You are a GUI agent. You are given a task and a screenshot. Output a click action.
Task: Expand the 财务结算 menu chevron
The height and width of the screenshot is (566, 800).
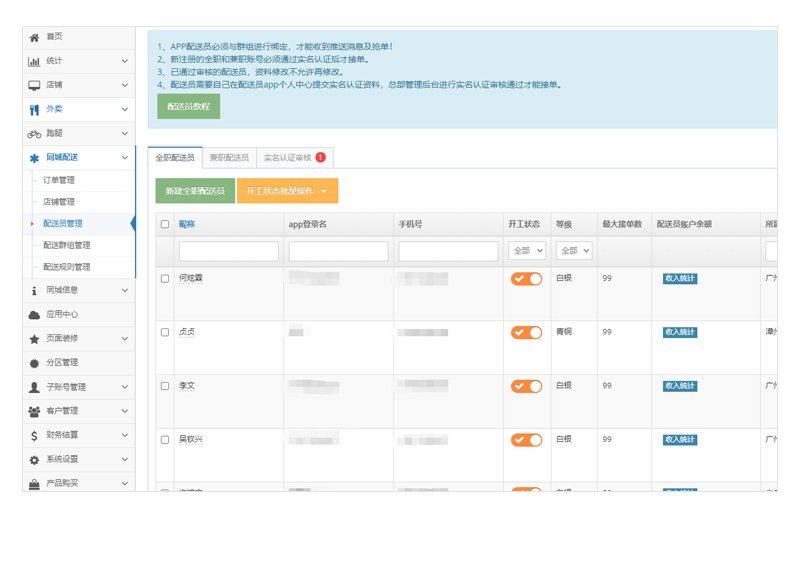coord(125,435)
